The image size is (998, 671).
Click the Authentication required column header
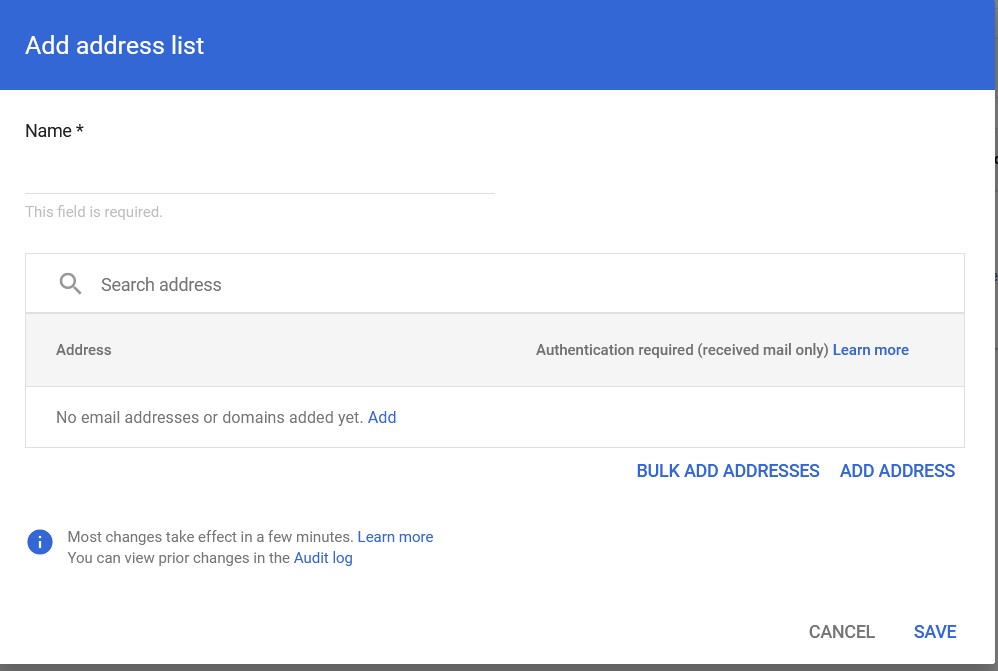tap(681, 350)
